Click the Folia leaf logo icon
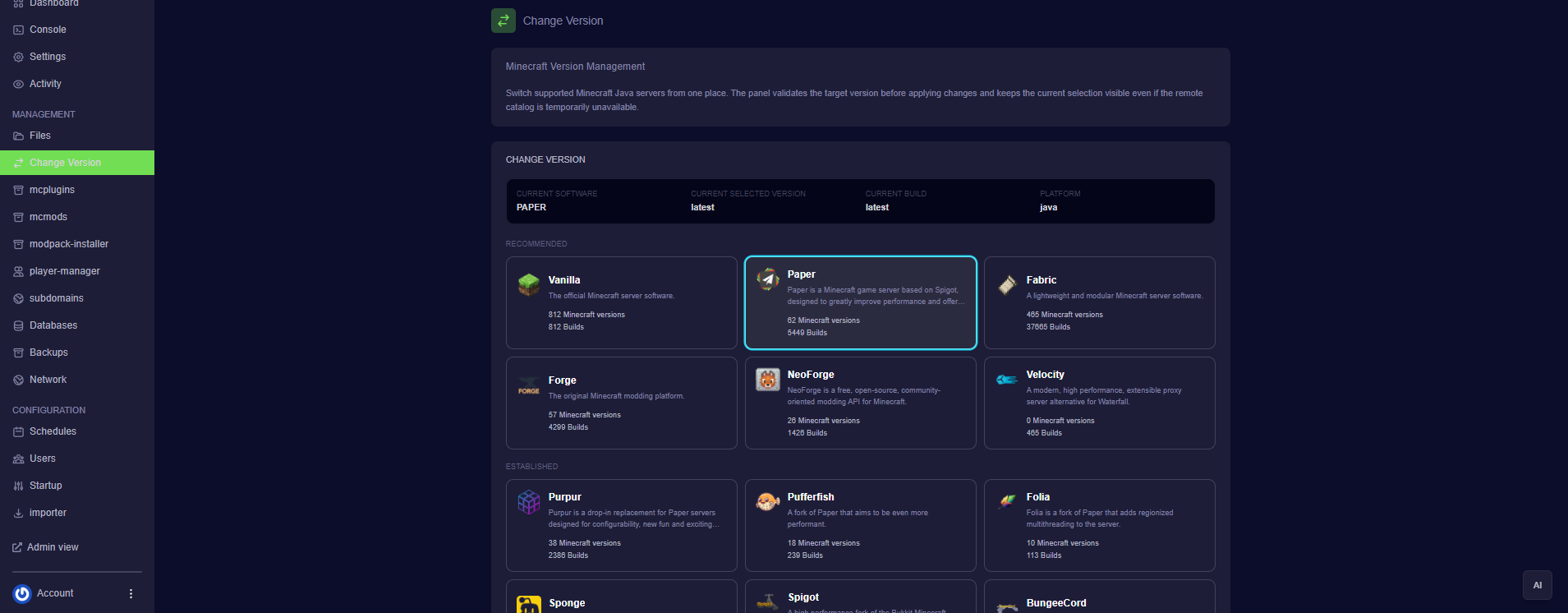 pyautogui.click(x=1007, y=502)
